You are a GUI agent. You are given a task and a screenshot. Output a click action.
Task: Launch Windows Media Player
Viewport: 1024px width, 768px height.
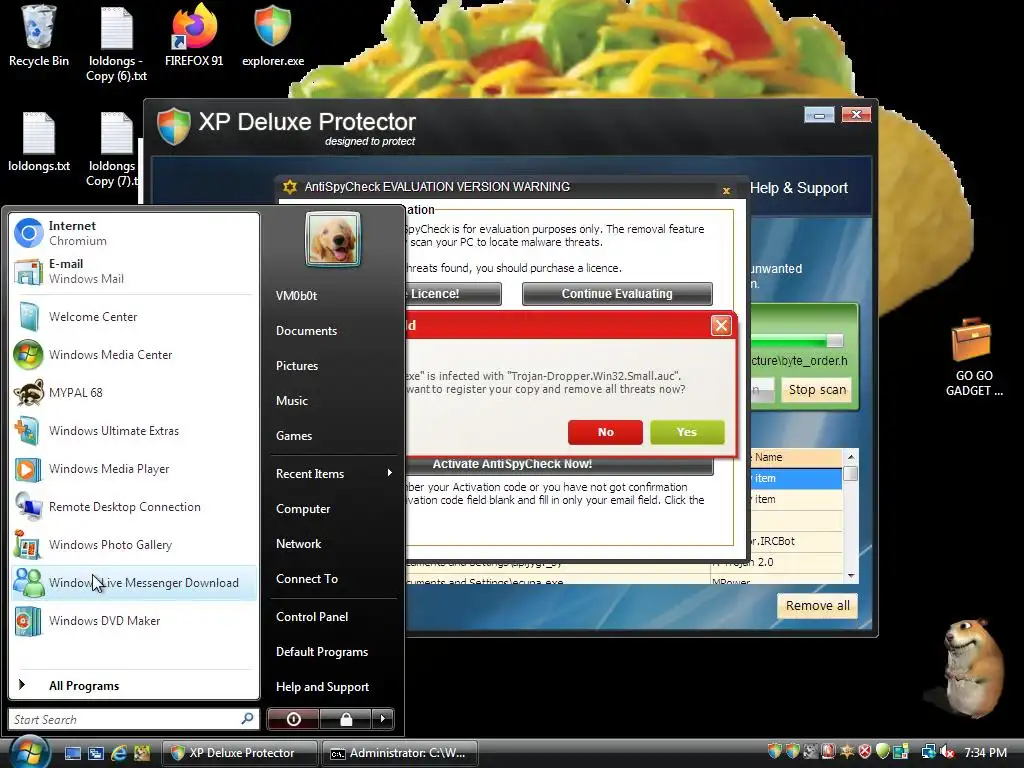pos(134,469)
